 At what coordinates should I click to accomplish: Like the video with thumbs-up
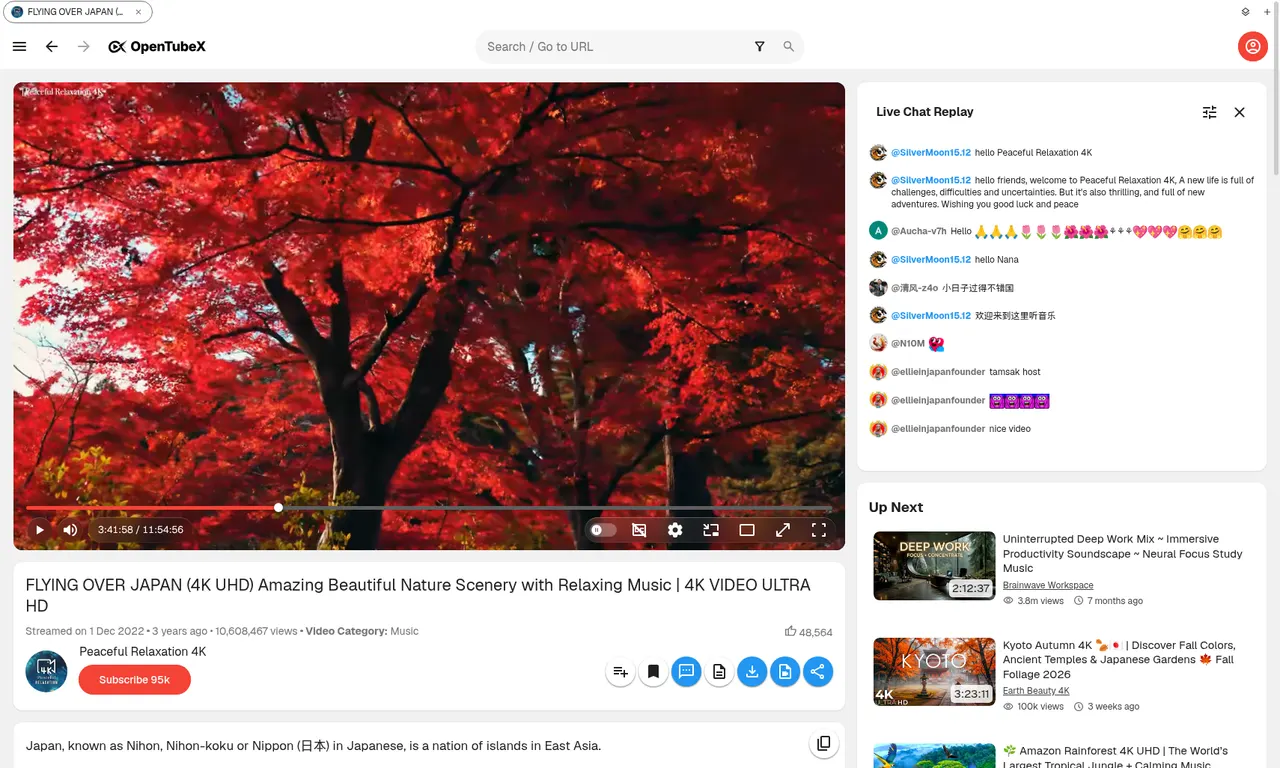pyautogui.click(x=791, y=631)
